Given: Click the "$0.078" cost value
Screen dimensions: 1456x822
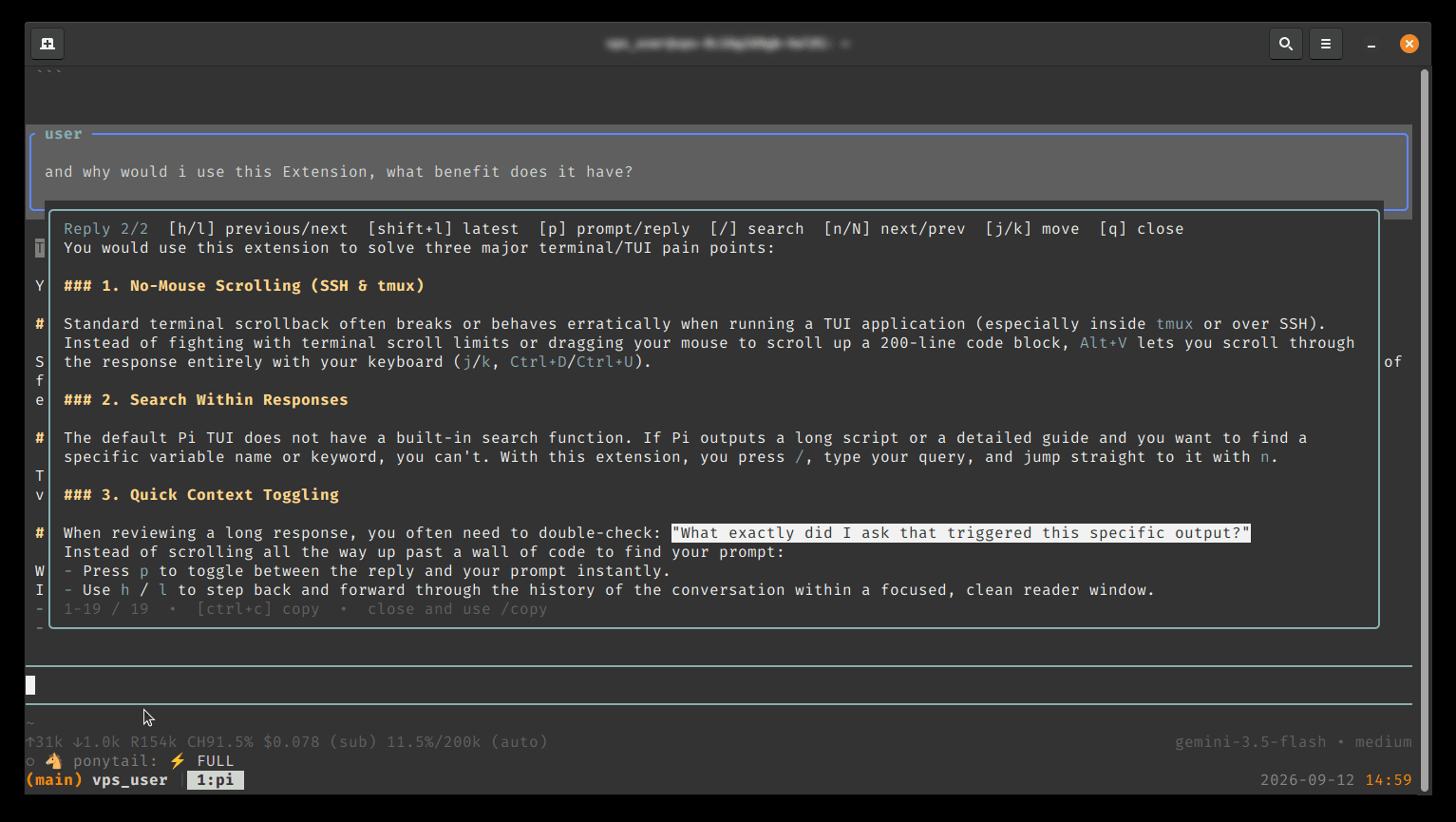Looking at the screenshot, I should click(x=292, y=742).
